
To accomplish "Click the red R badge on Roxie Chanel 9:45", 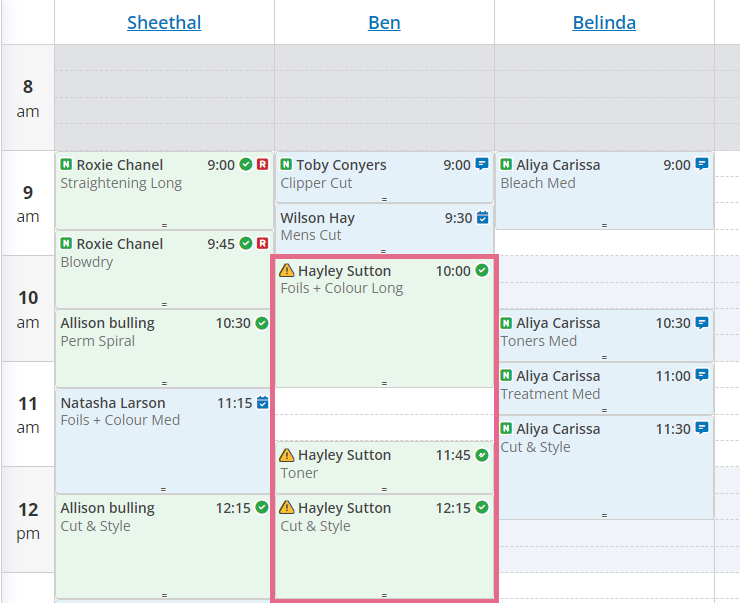I will click(262, 243).
